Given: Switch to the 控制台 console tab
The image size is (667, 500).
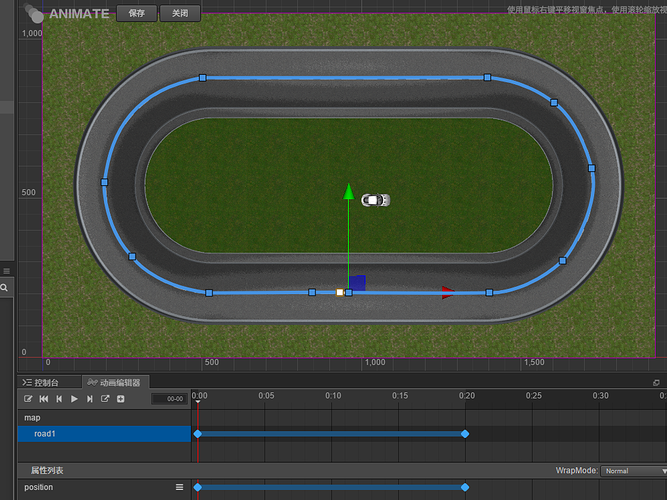Looking at the screenshot, I should click(46, 382).
